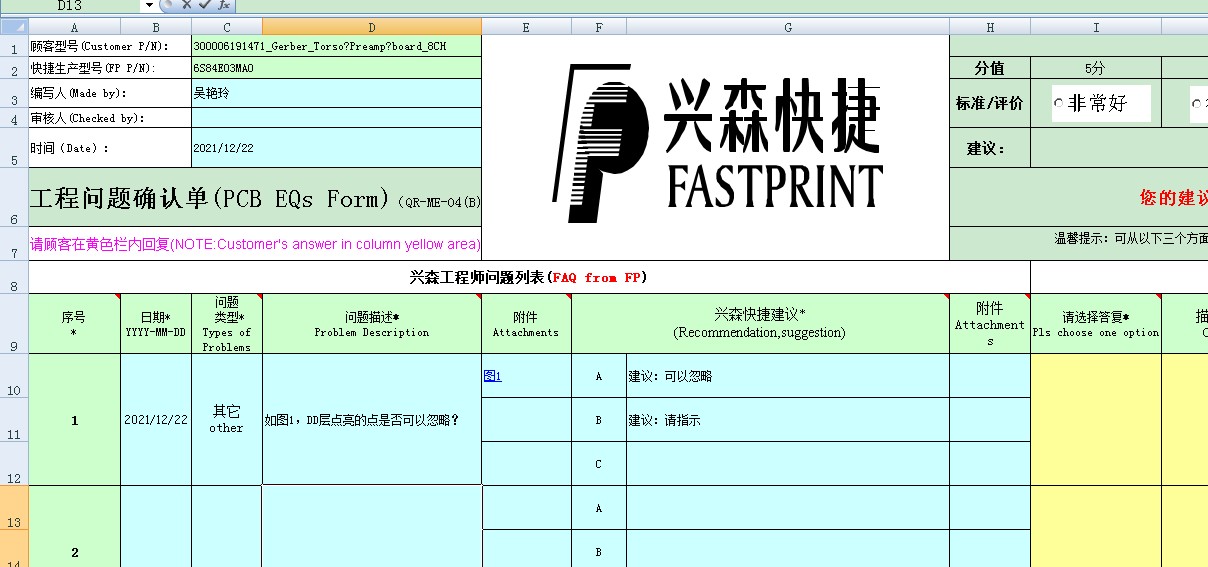Click the 标准/评价 label cell
Screen dimensions: 1208x567
coord(990,103)
